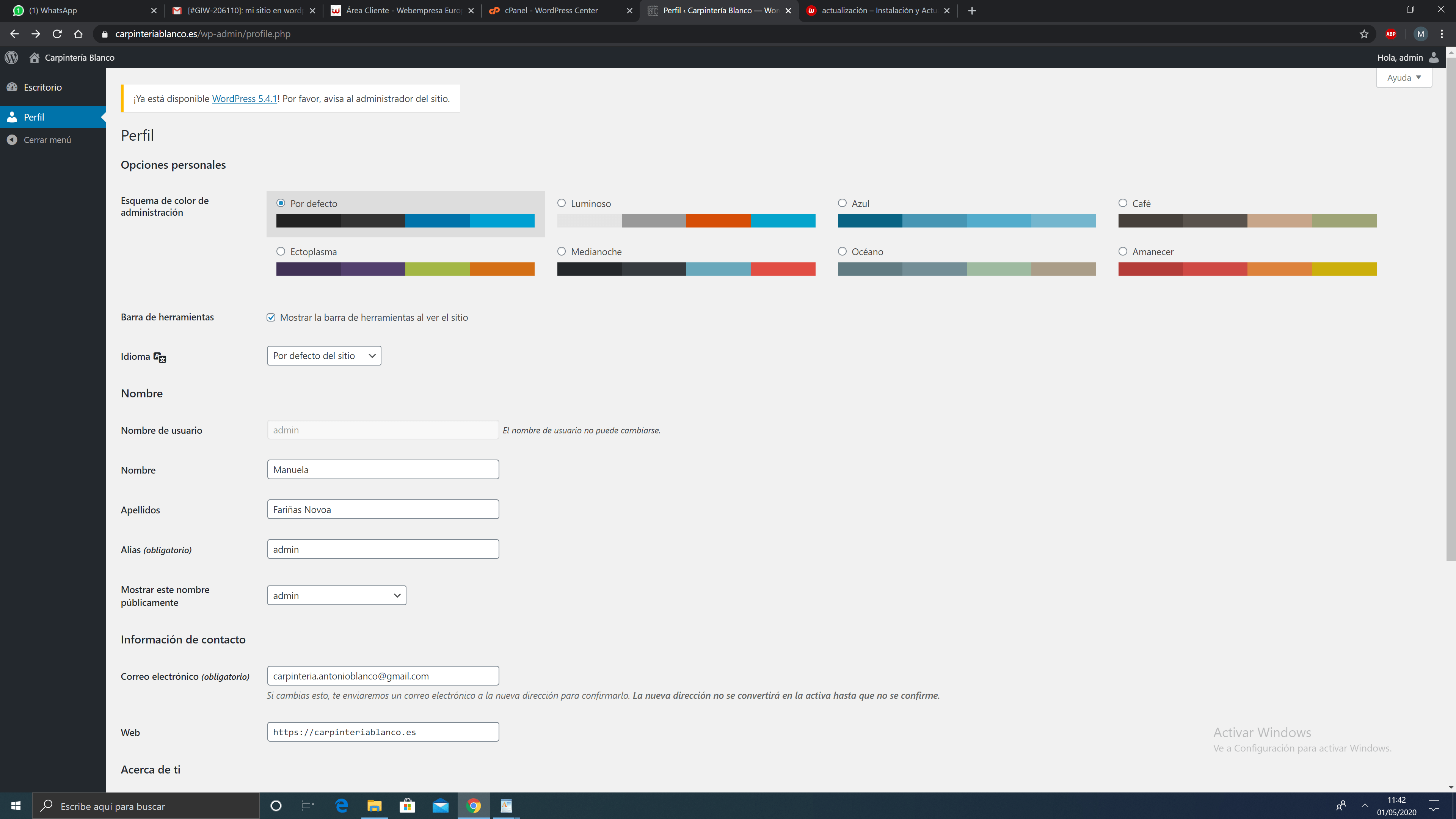Click the address bar URL
This screenshot has width=1456, height=819.
pos(203,34)
